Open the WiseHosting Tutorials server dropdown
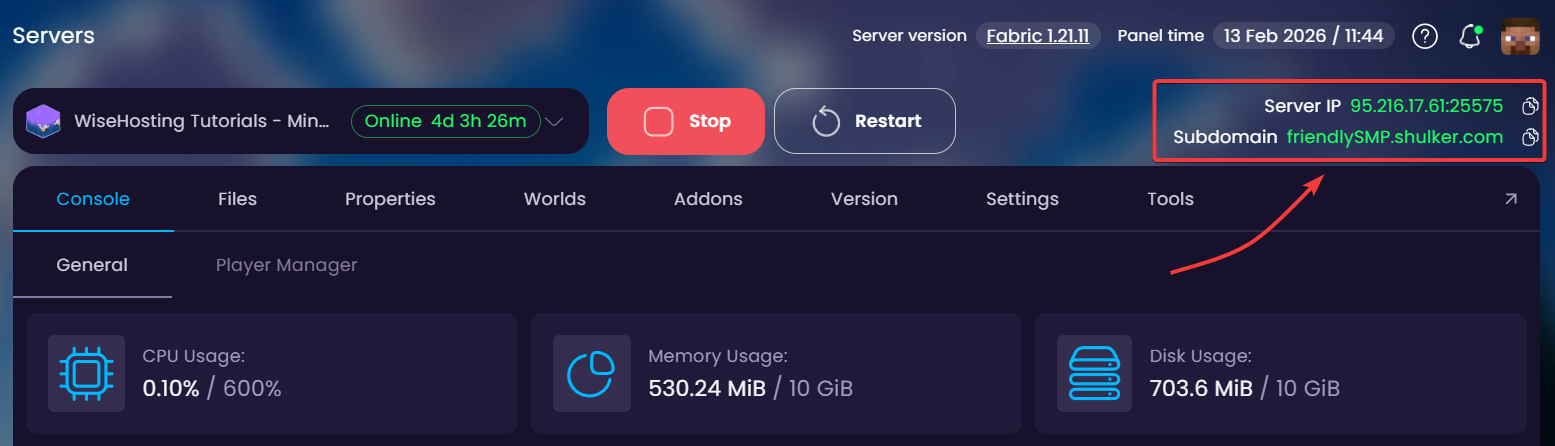Viewport: 1555px width, 446px height. coord(301,121)
